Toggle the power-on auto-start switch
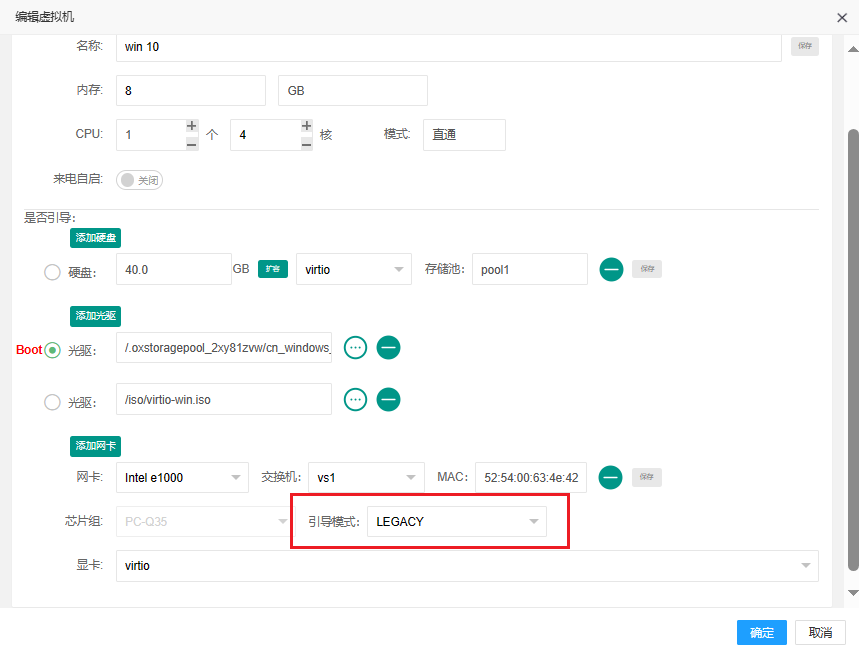 tap(139, 180)
